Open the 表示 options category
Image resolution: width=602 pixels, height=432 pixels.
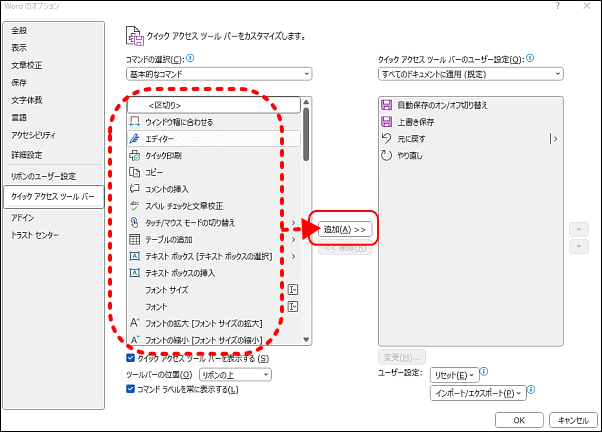point(19,48)
